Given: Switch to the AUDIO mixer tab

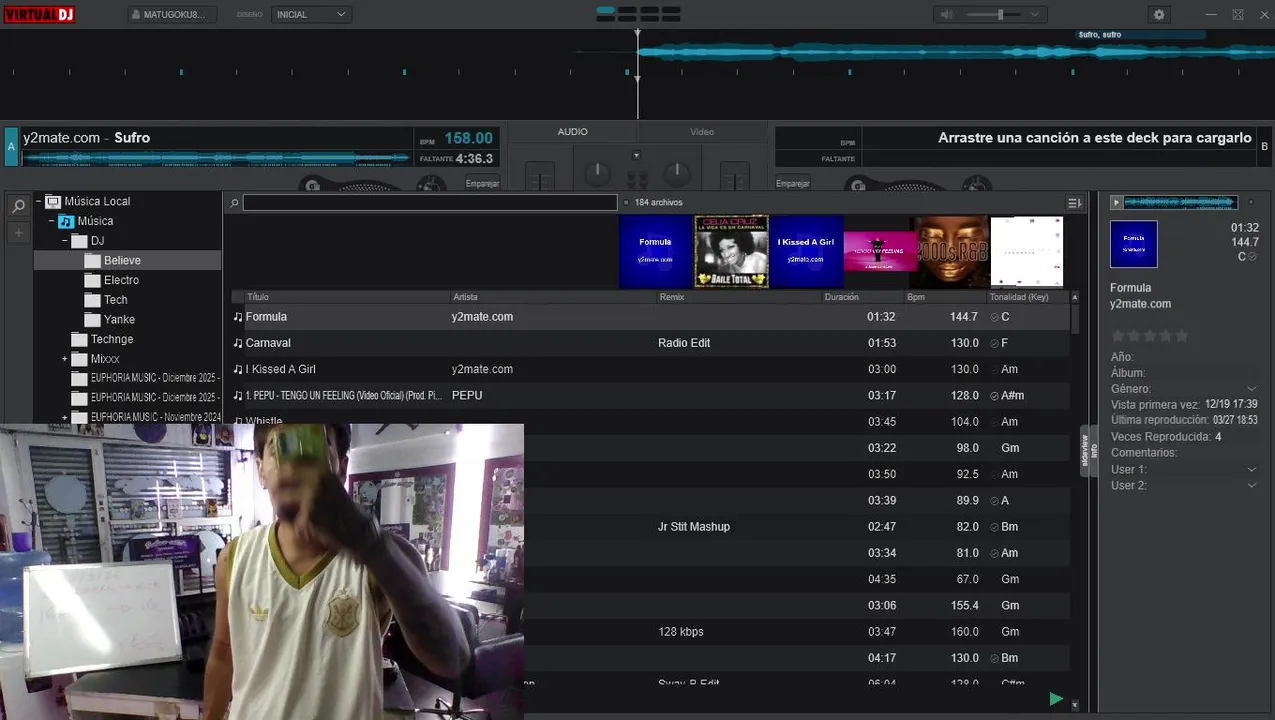Looking at the screenshot, I should pyautogui.click(x=572, y=132).
